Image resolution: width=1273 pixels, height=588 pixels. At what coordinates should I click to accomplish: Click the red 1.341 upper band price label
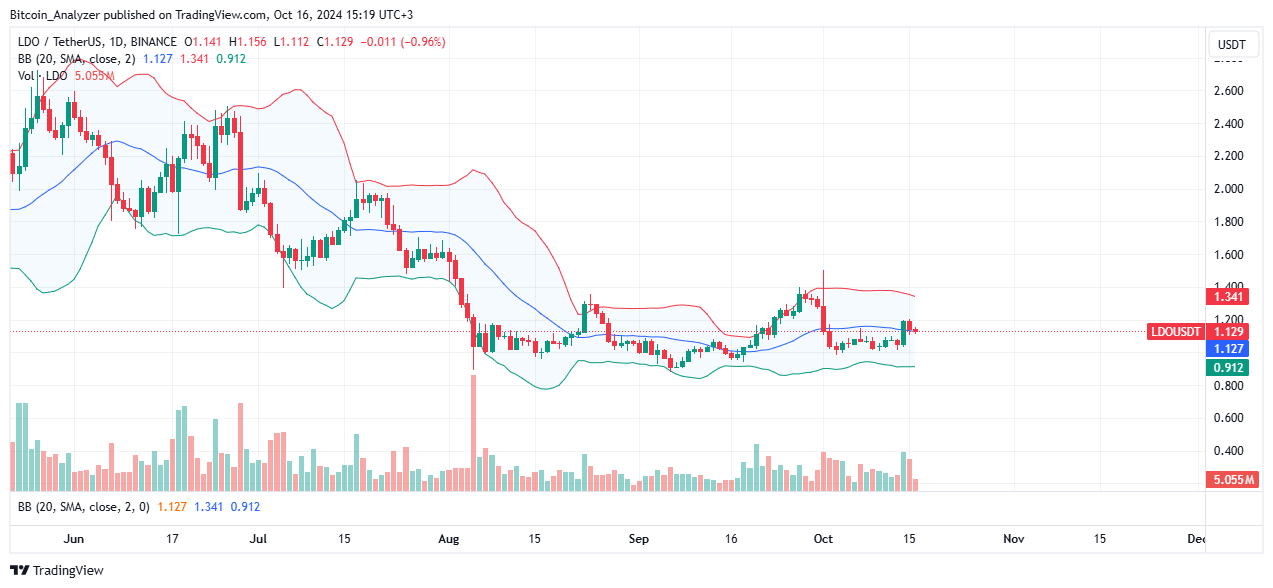click(1229, 297)
